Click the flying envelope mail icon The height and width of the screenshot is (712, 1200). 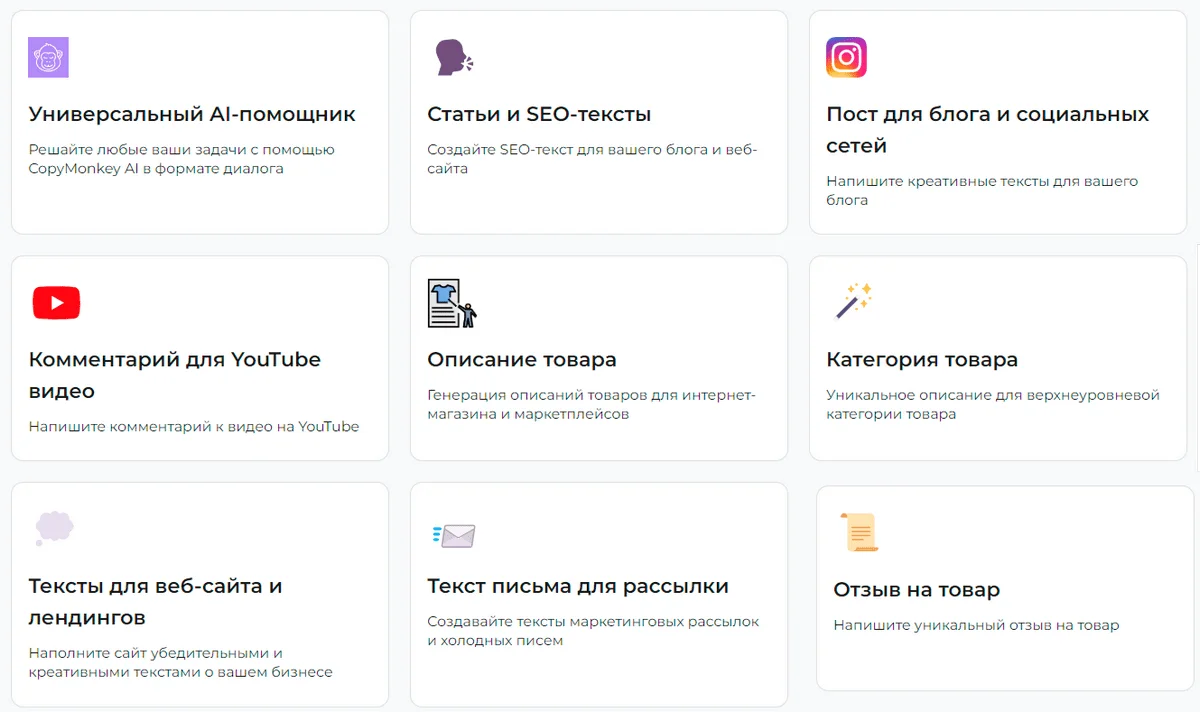click(454, 535)
